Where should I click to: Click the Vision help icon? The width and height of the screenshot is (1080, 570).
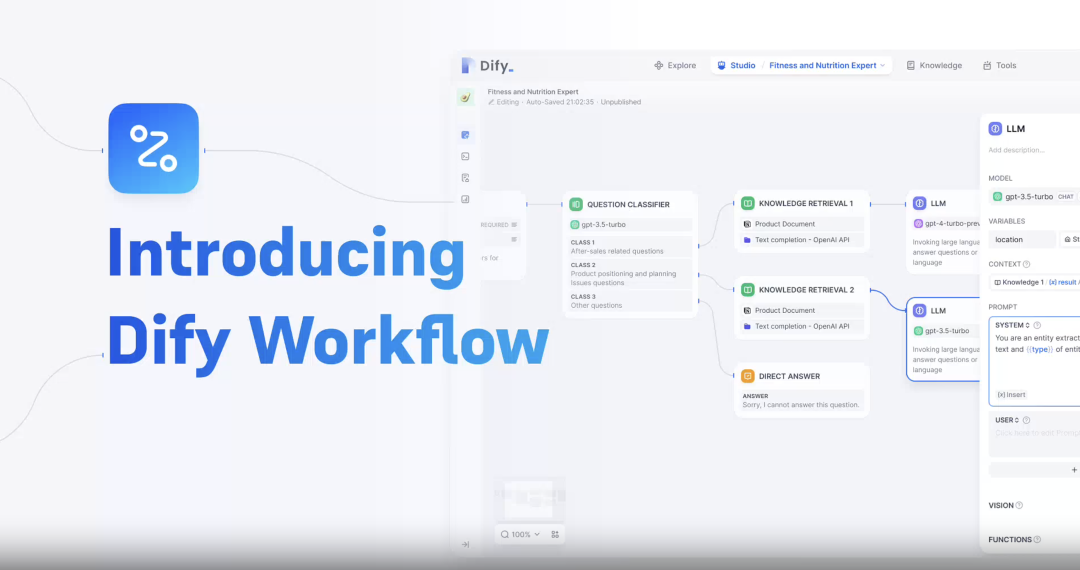1019,505
